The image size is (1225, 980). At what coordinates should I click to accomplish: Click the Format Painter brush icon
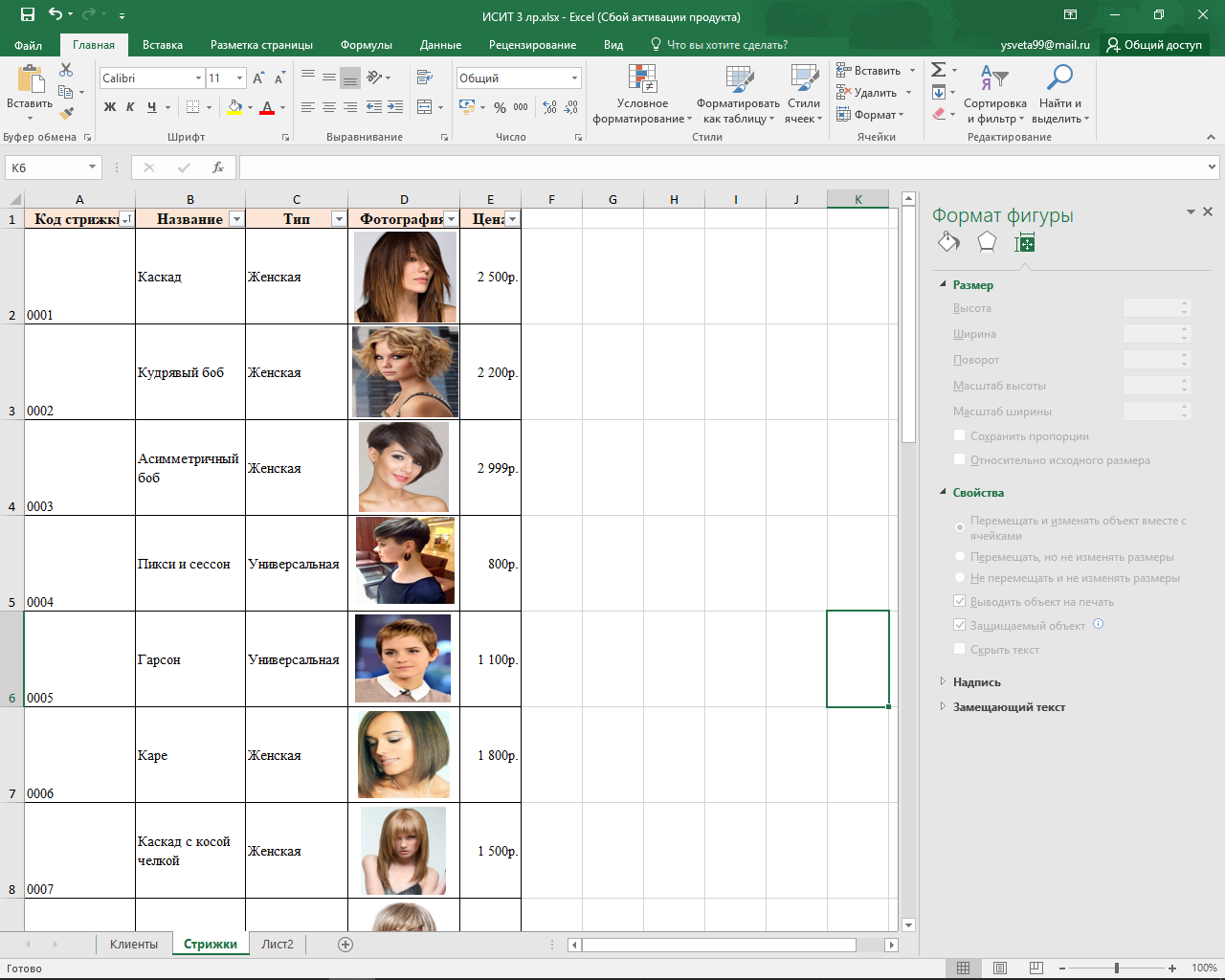[x=66, y=114]
